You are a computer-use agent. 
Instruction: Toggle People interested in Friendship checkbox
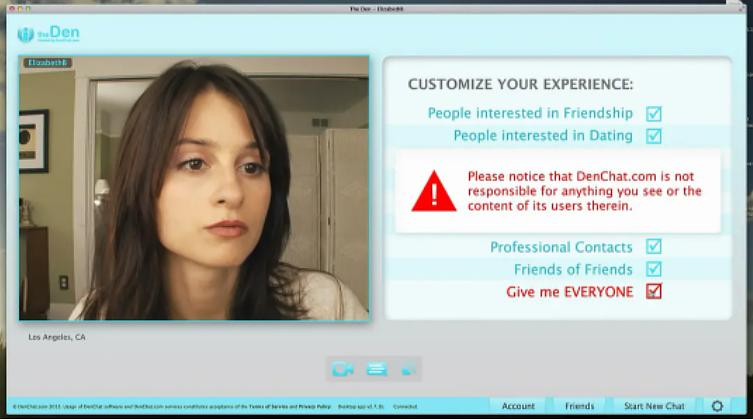click(654, 114)
